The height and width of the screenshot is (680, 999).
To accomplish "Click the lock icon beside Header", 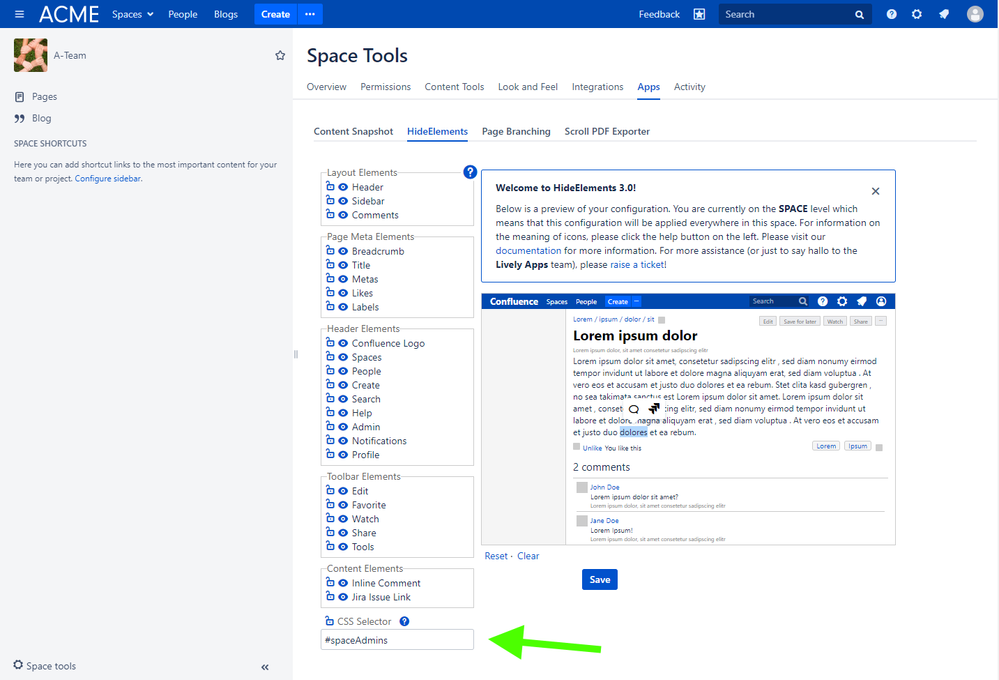I will pos(330,187).
